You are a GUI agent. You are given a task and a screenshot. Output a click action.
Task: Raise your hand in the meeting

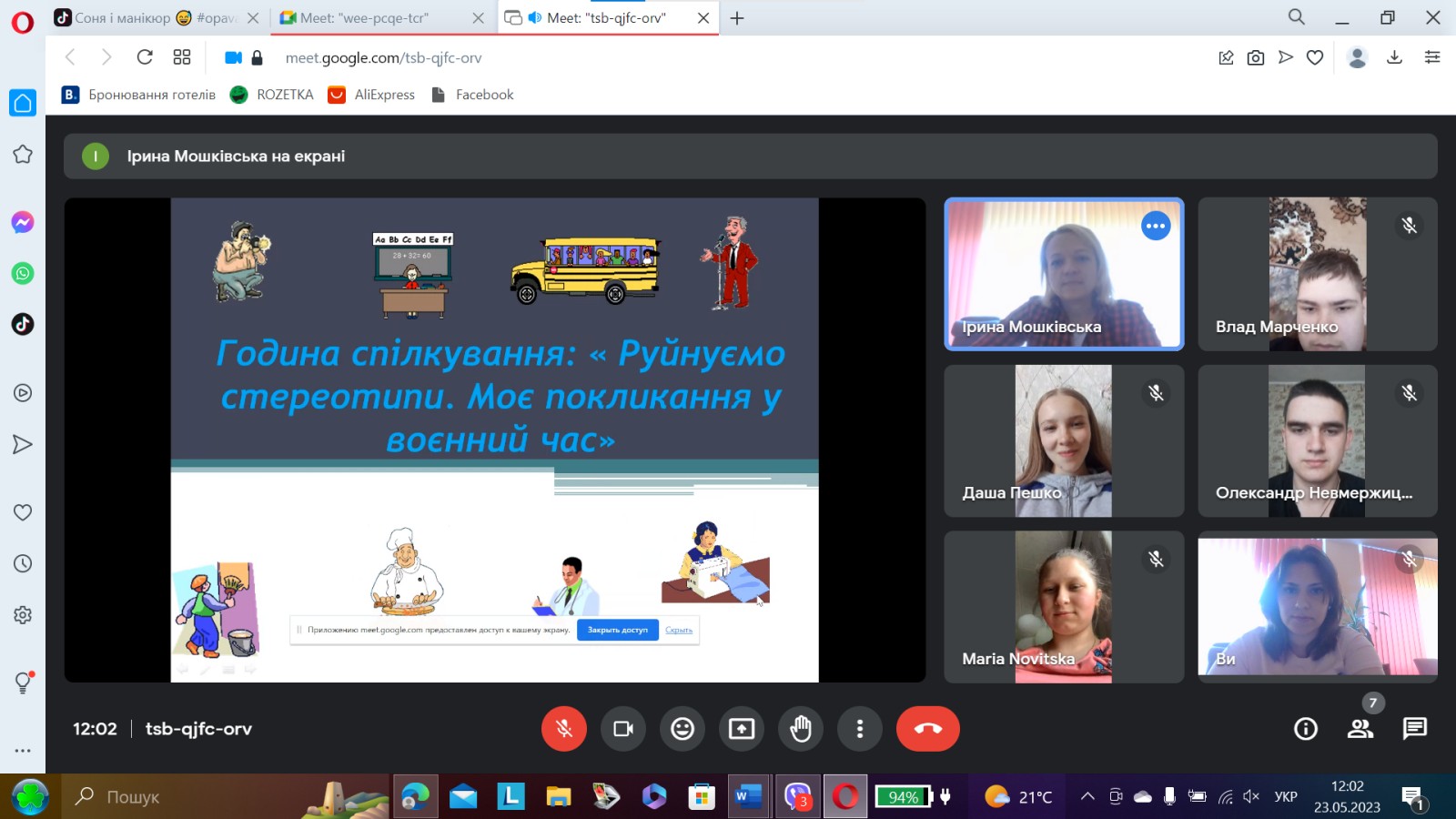pyautogui.click(x=801, y=728)
